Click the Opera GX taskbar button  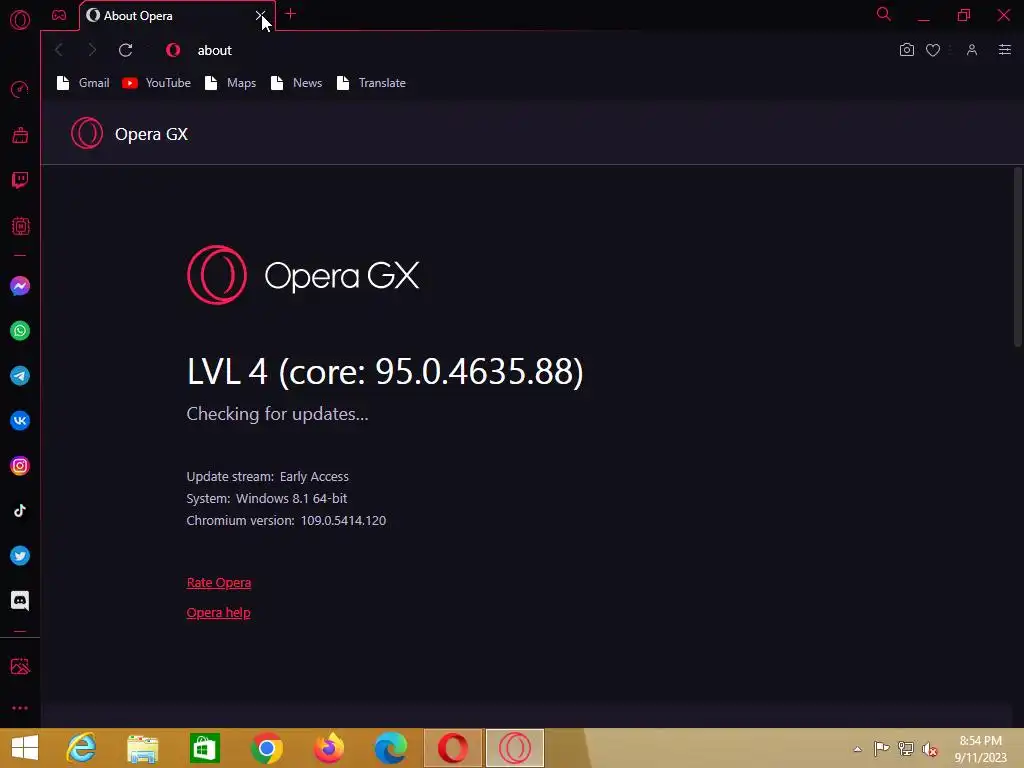[x=515, y=748]
